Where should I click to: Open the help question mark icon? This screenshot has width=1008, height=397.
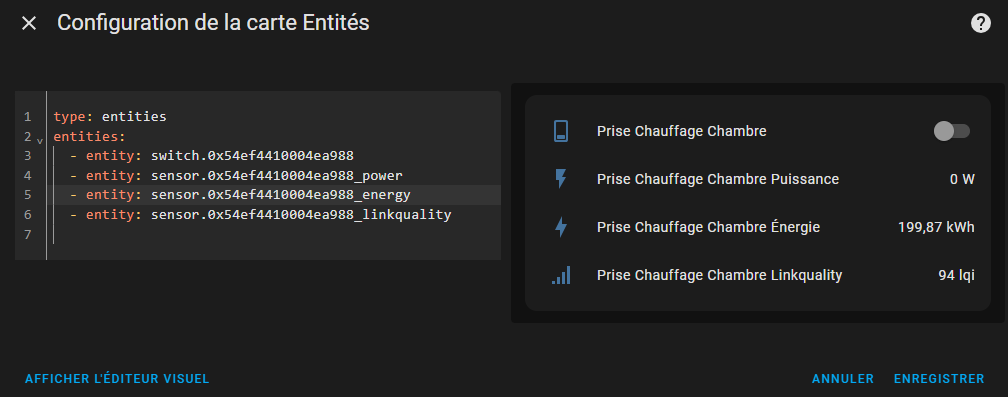980,23
